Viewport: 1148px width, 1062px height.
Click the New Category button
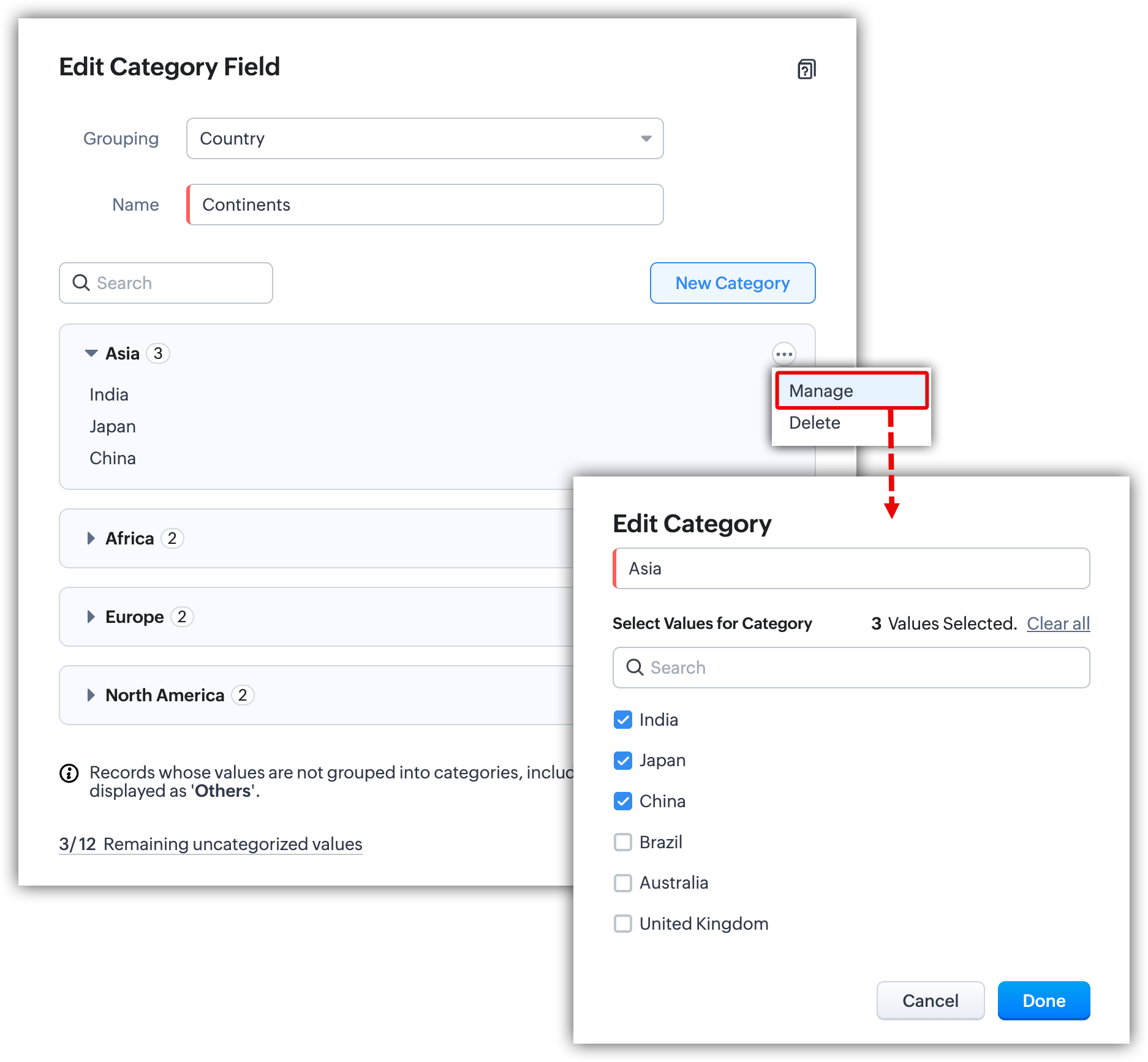point(732,283)
